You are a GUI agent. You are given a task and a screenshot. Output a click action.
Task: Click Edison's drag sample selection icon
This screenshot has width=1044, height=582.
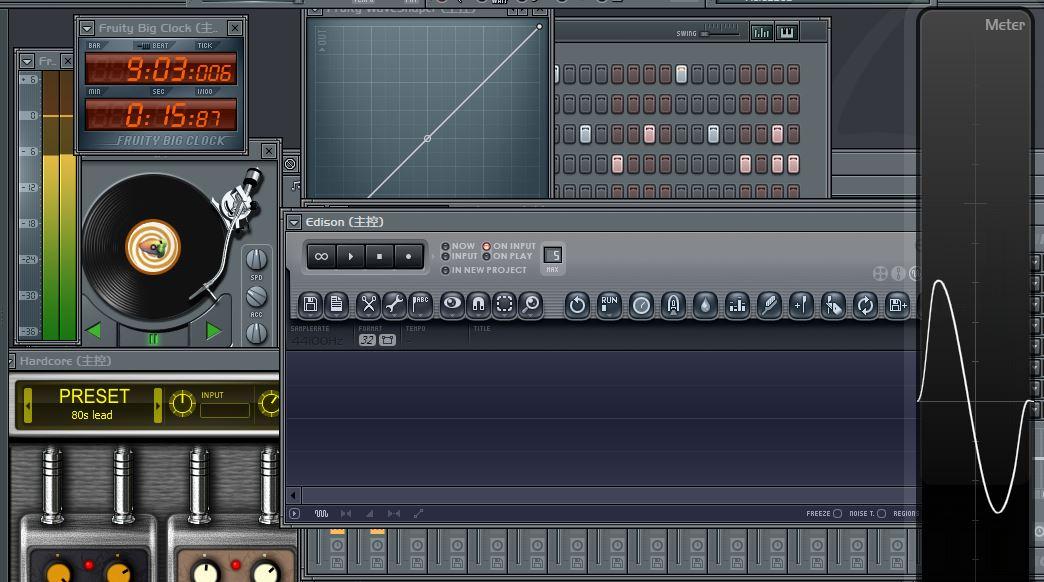pyautogui.click(x=833, y=306)
